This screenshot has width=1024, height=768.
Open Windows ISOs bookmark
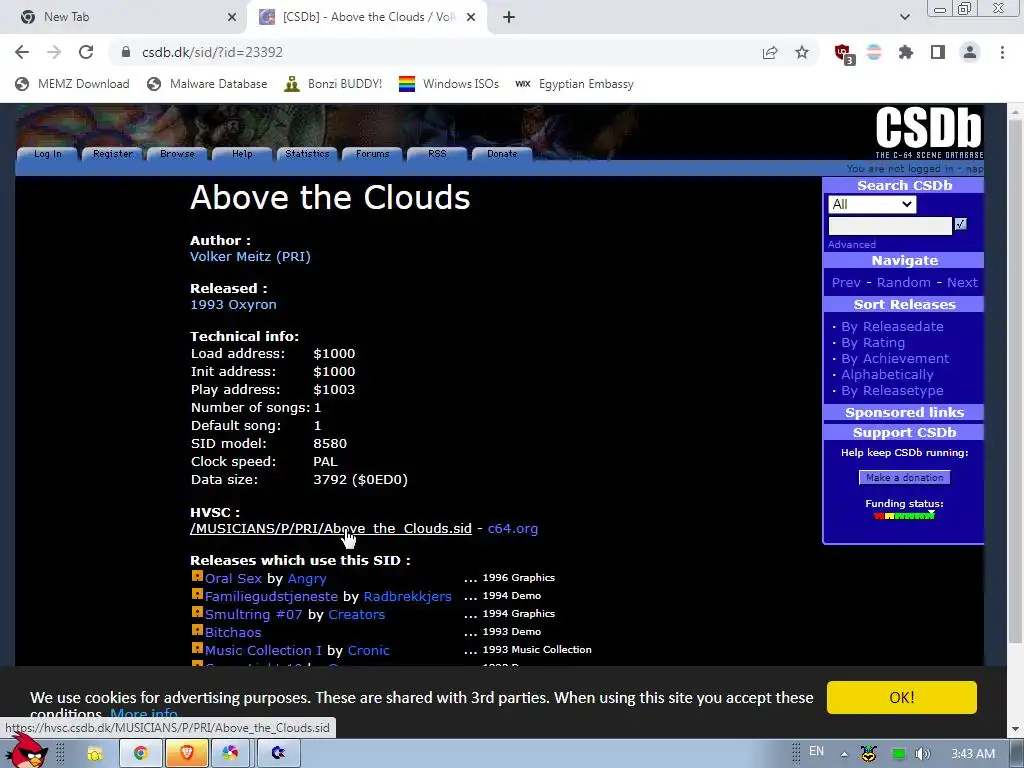point(449,84)
